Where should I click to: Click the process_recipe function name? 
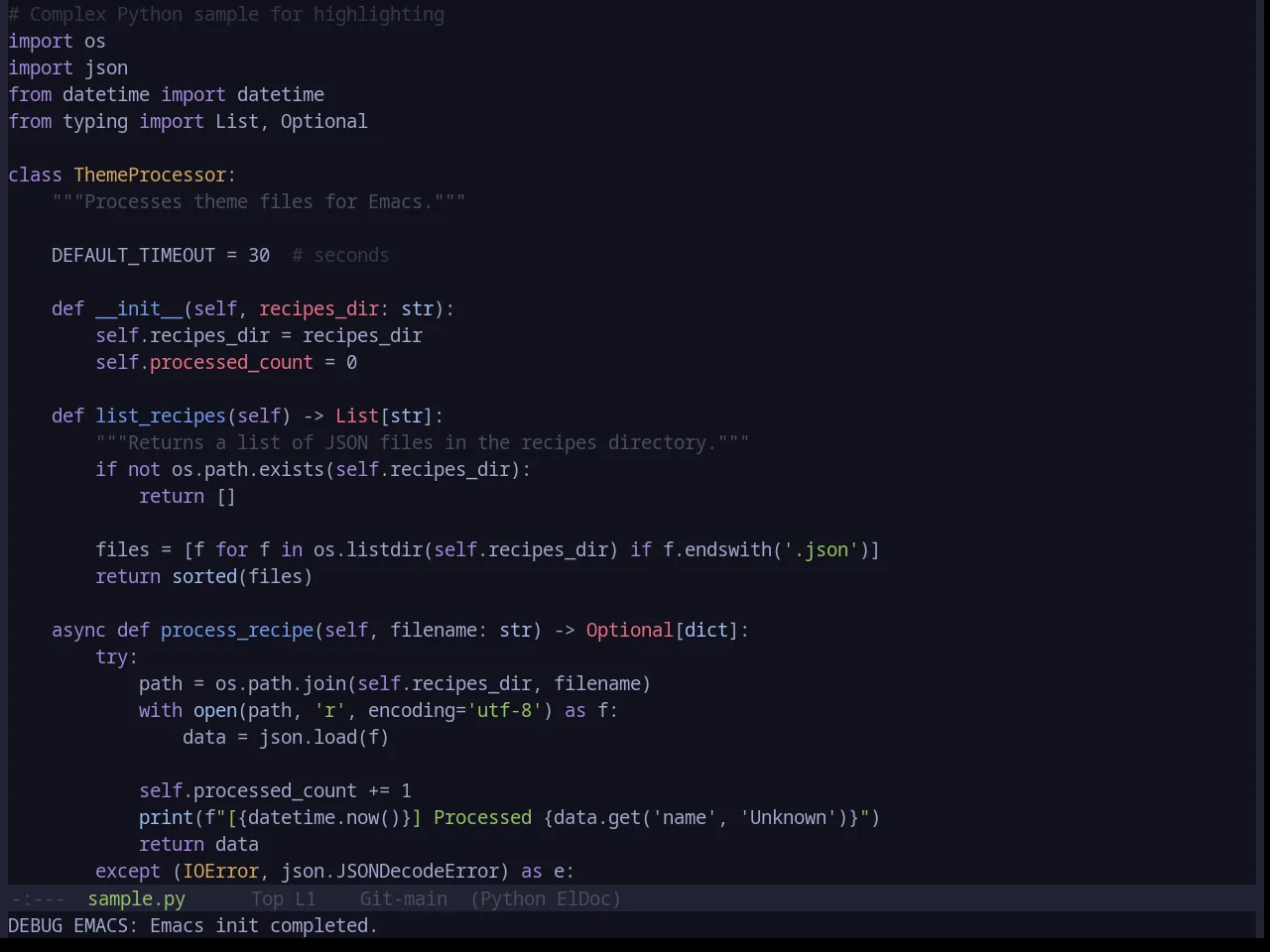point(237,630)
